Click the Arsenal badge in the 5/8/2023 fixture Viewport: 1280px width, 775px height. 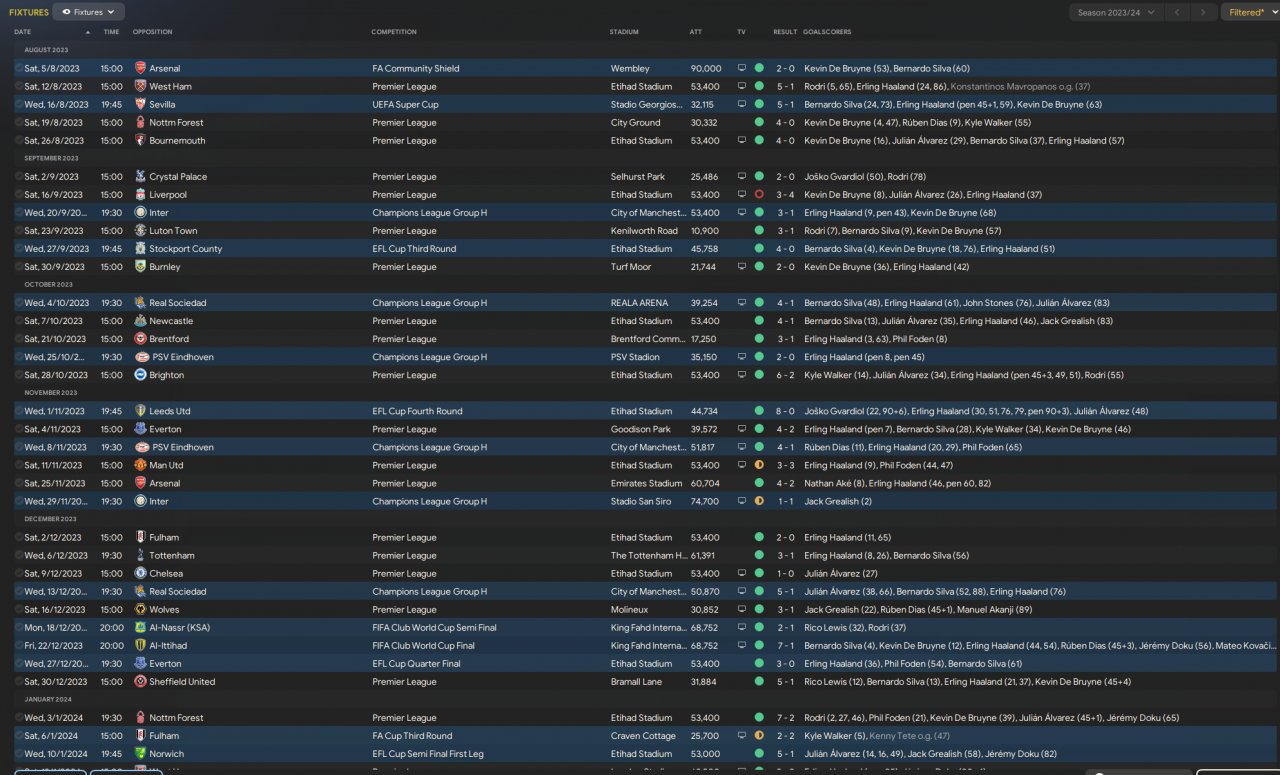[140, 69]
